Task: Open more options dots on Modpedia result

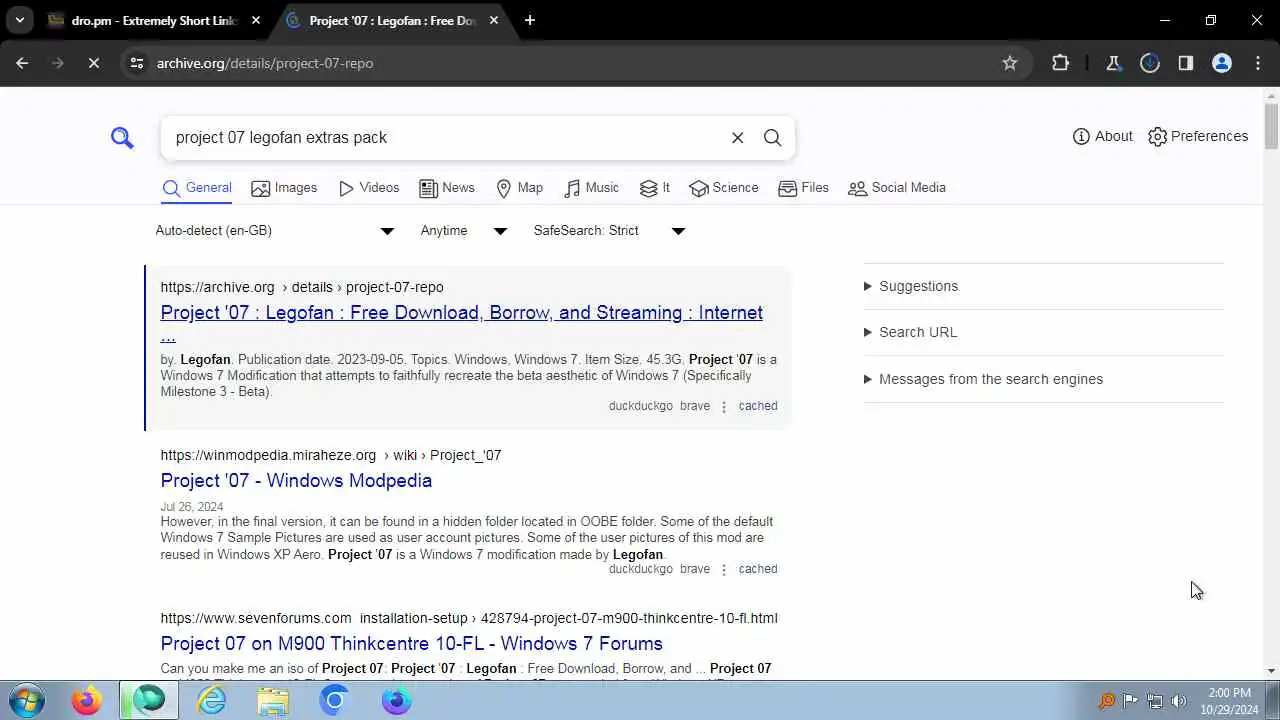Action: 724,569
